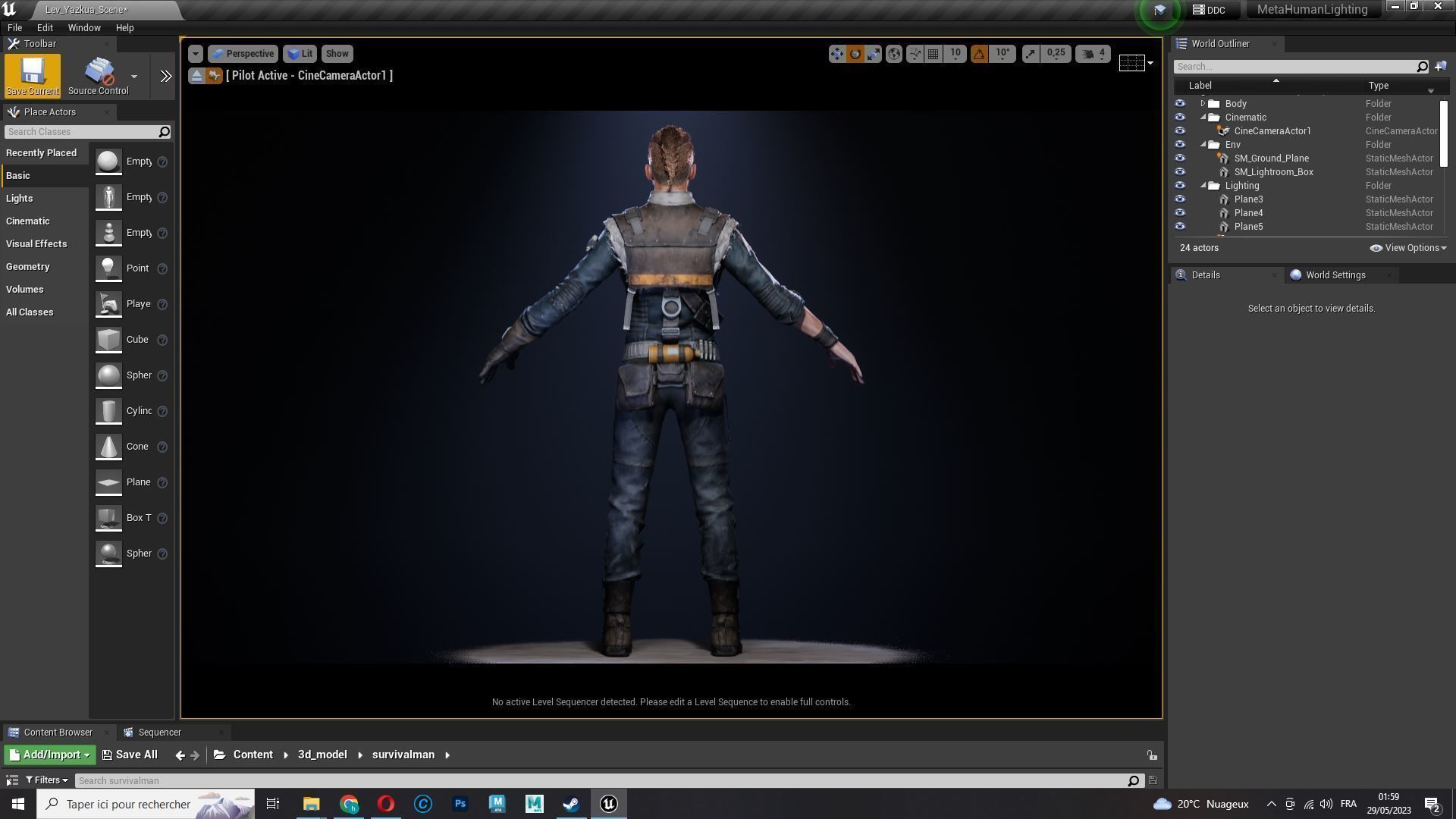Select the rotate objects gizmo tool
The image size is (1456, 819).
(855, 54)
